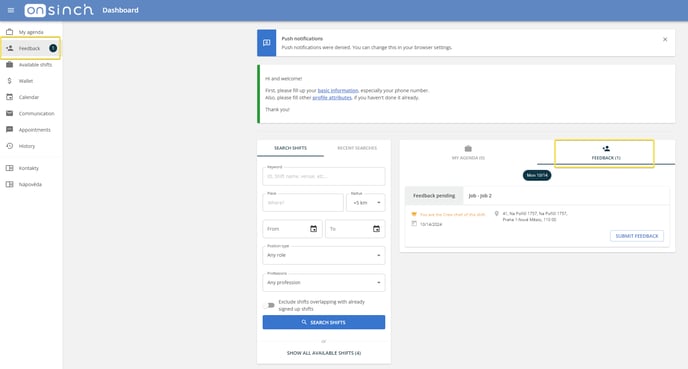Switch to the Search Shifts tab

pos(290,148)
